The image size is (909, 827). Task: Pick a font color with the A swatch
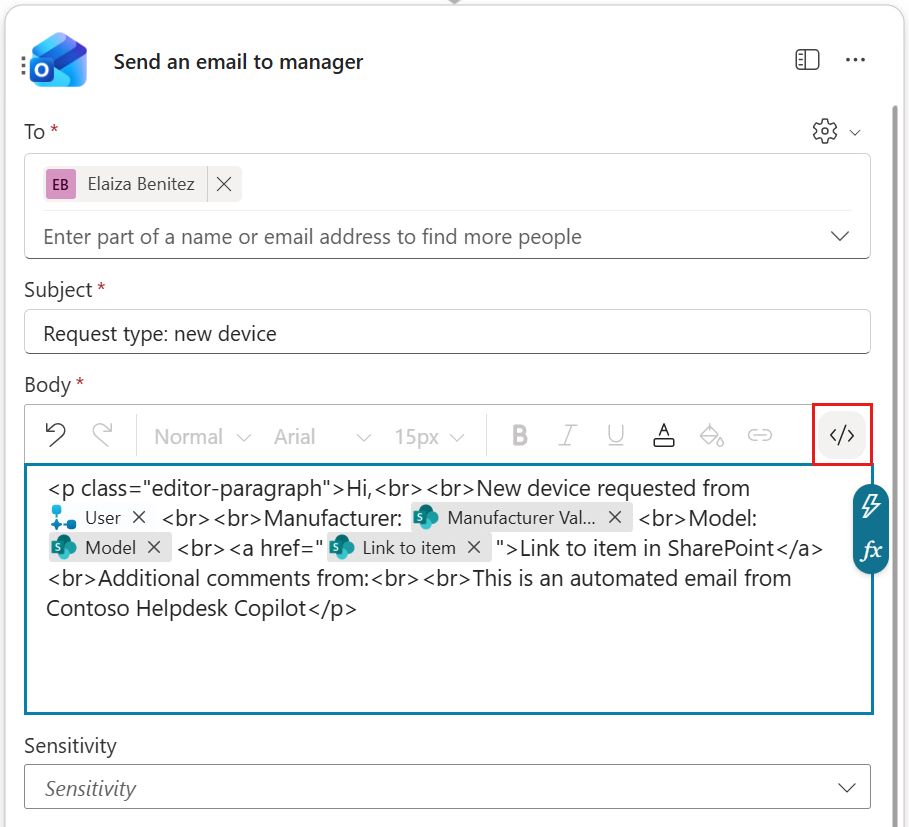(663, 435)
